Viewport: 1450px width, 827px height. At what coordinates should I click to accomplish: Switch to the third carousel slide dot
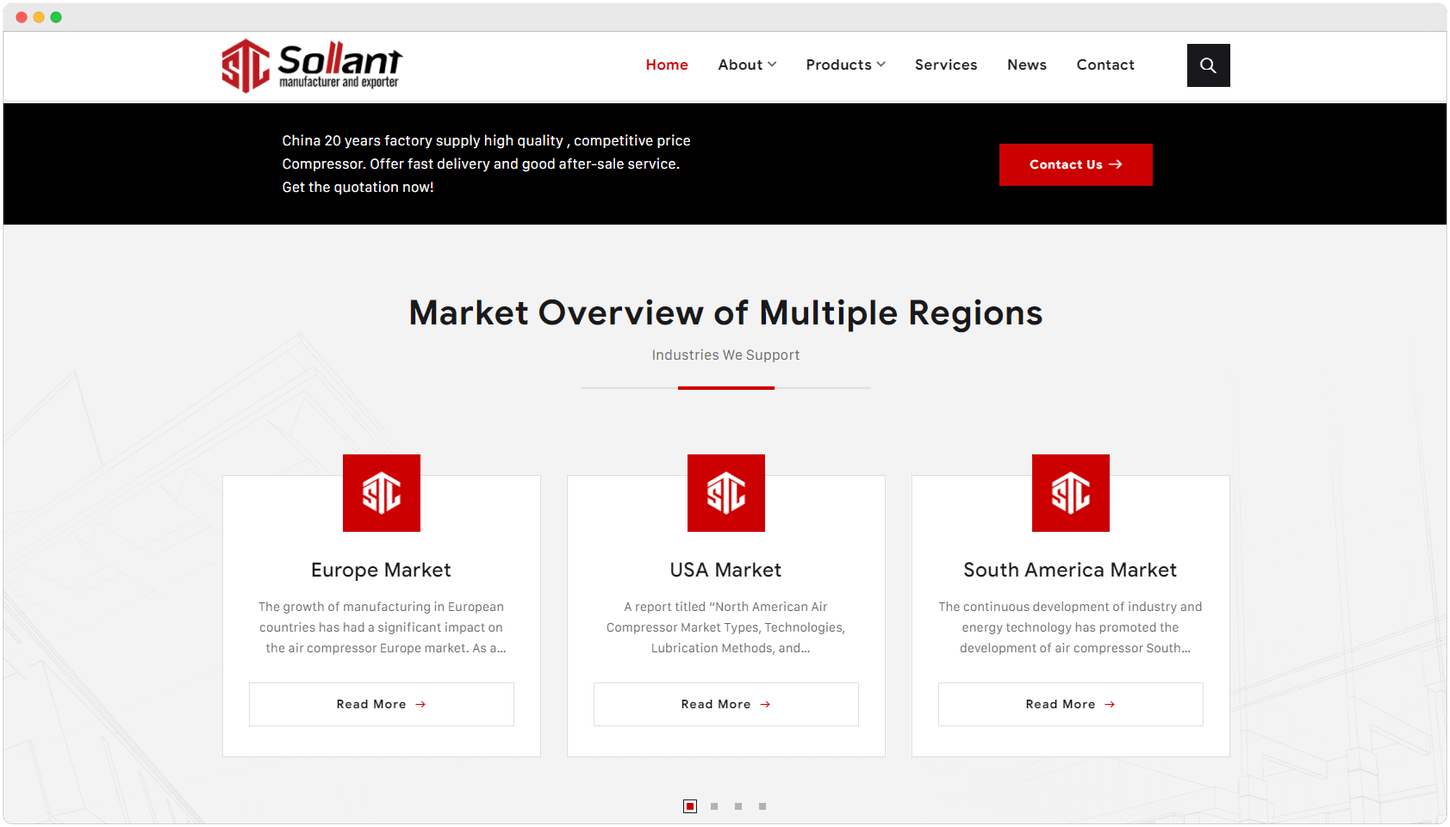point(738,806)
